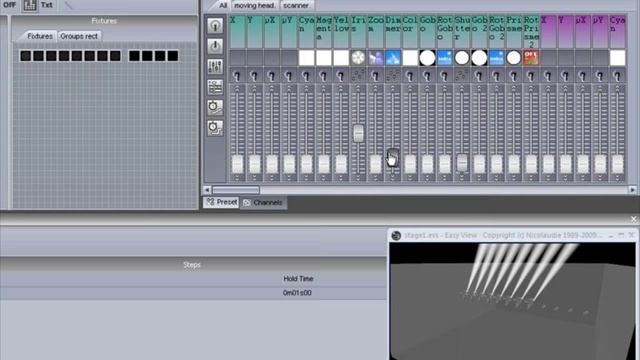Click the second knob icon in the side toolbar

click(215, 46)
